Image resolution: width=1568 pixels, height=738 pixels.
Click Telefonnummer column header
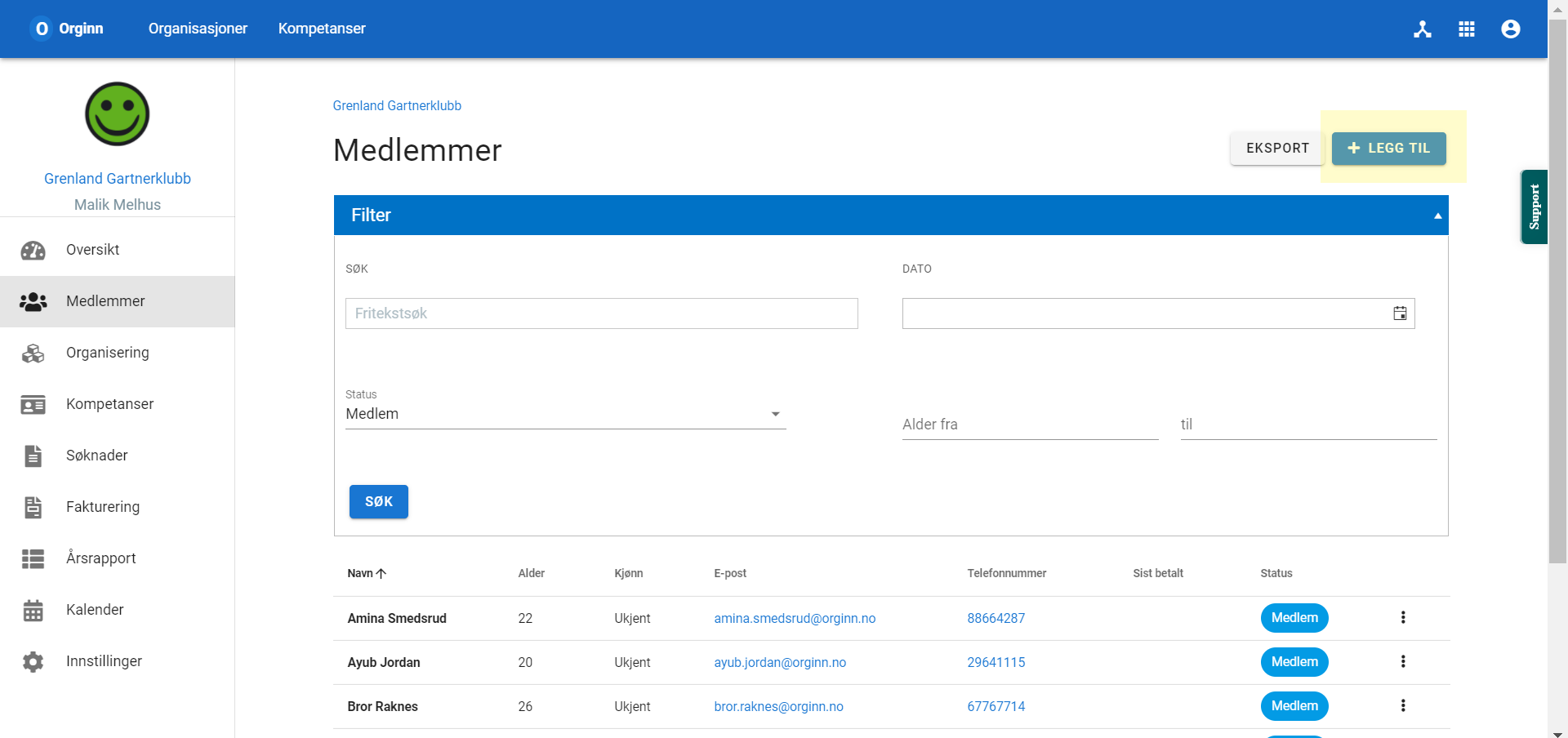pos(1007,573)
